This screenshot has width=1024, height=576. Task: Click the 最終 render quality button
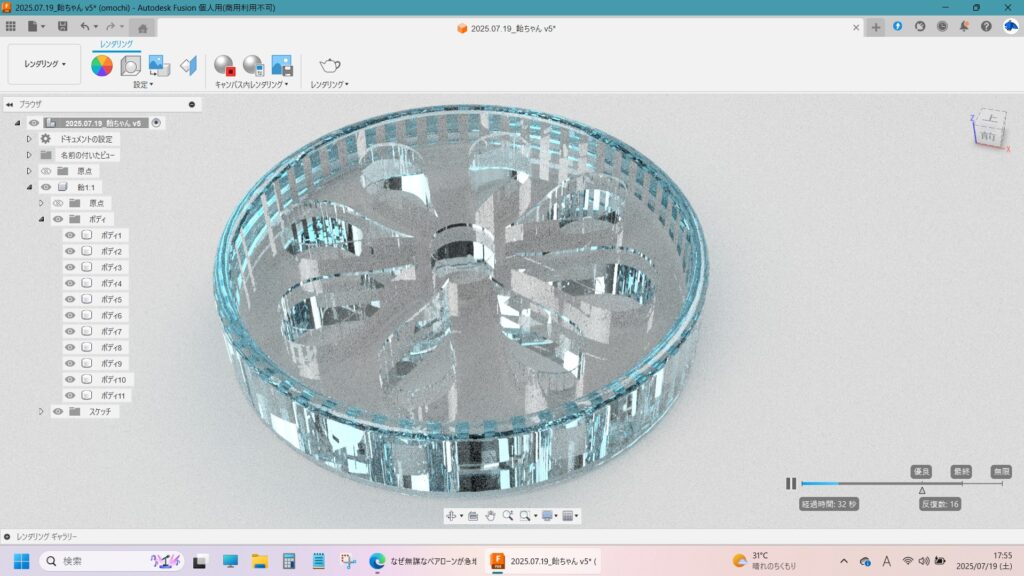coord(962,471)
